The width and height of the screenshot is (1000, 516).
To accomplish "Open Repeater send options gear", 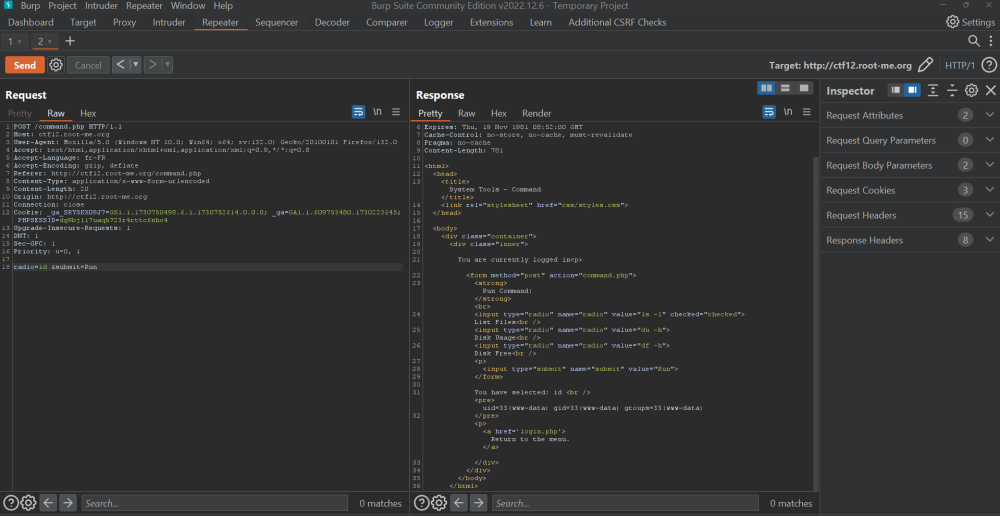I will click(x=56, y=65).
